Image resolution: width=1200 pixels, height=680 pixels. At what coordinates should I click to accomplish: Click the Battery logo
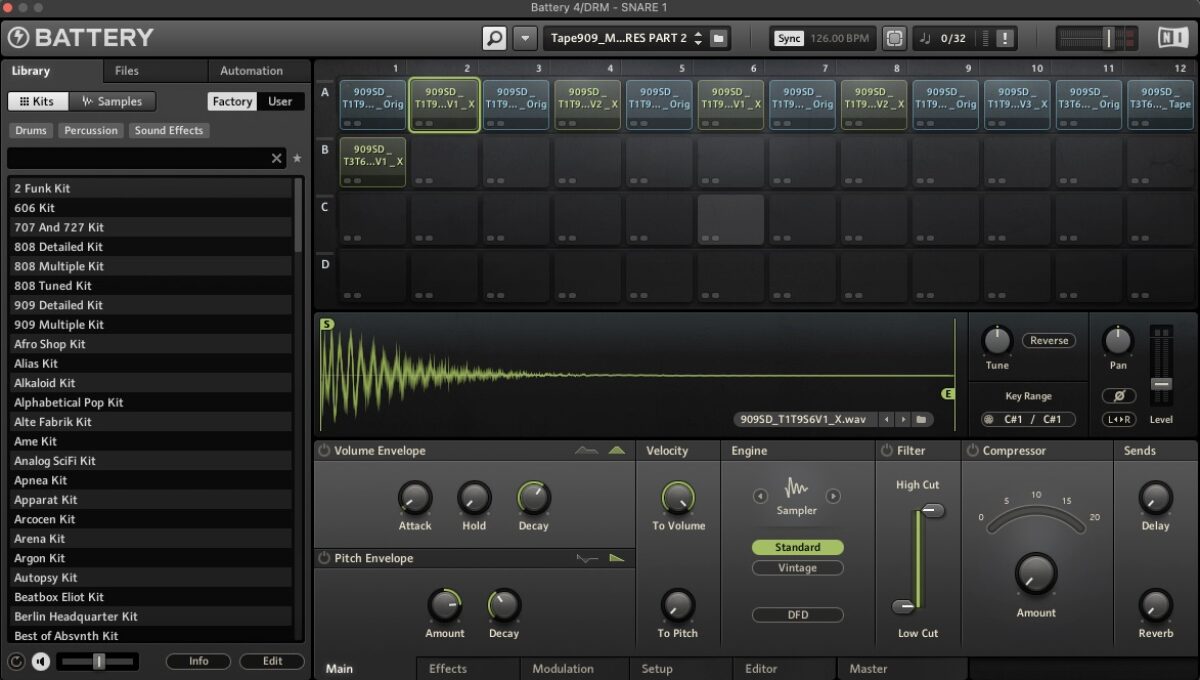point(80,38)
